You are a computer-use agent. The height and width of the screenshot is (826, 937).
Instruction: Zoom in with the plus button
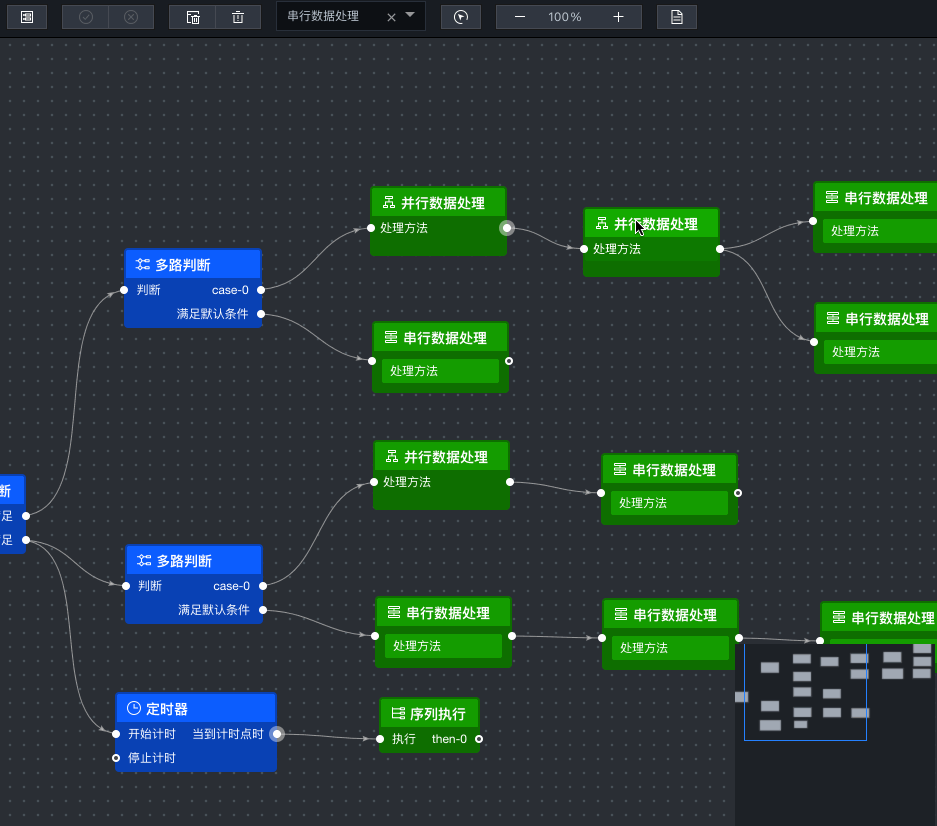(x=618, y=17)
